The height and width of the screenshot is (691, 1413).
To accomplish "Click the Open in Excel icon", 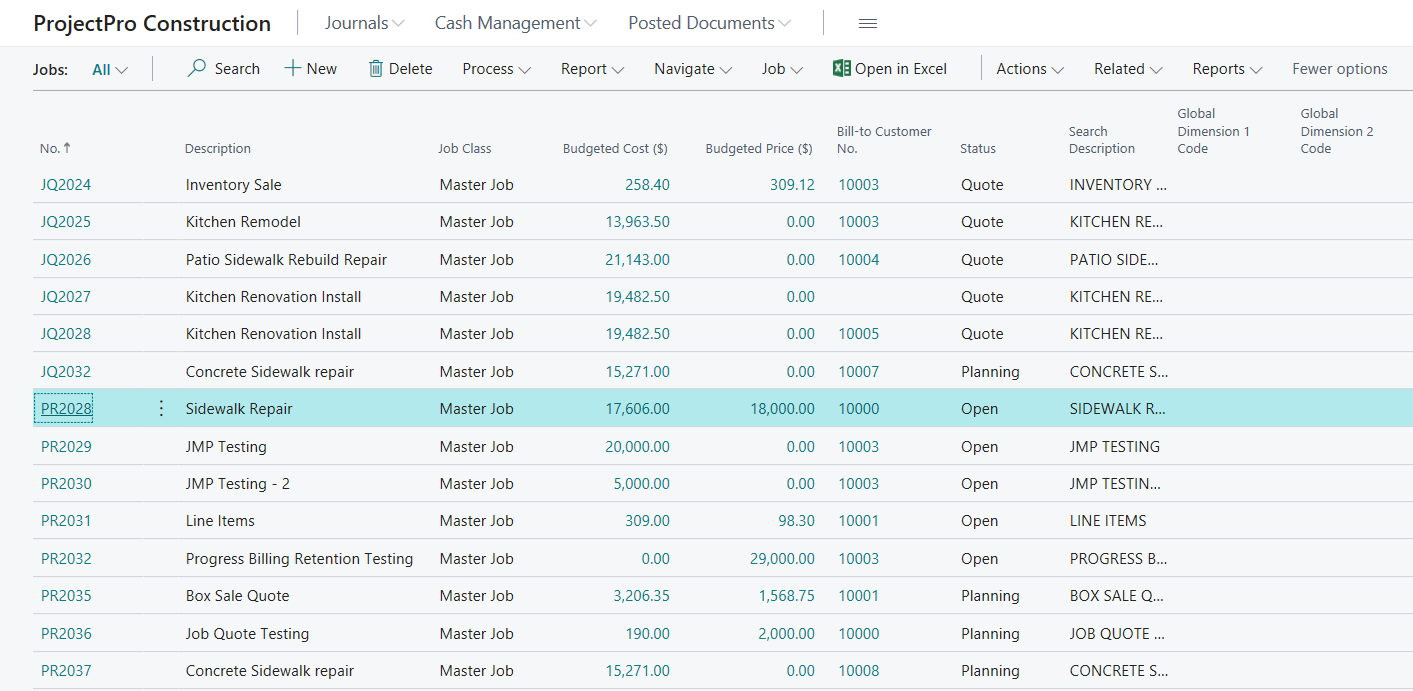I will 841,68.
